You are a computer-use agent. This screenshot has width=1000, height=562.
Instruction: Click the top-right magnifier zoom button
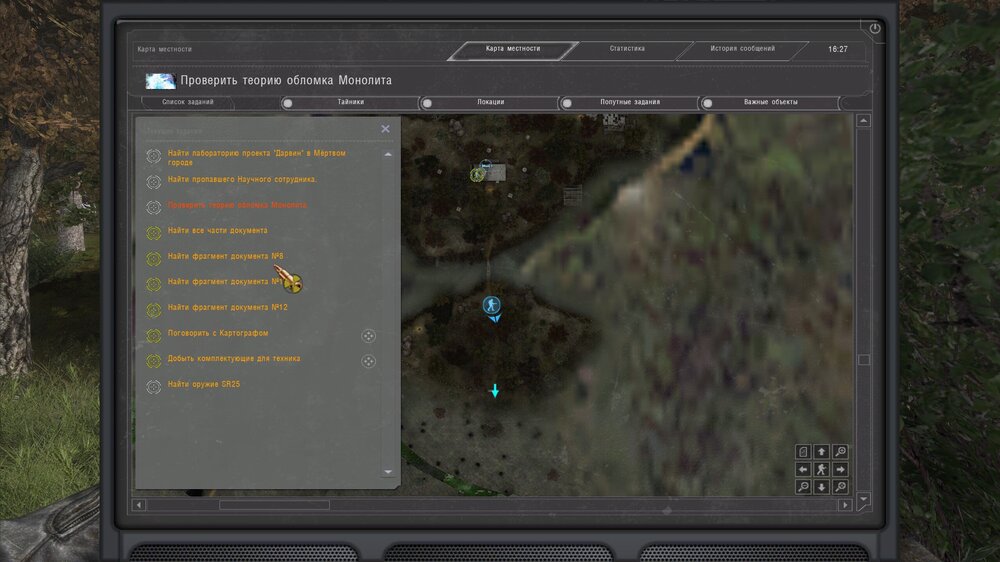click(841, 452)
